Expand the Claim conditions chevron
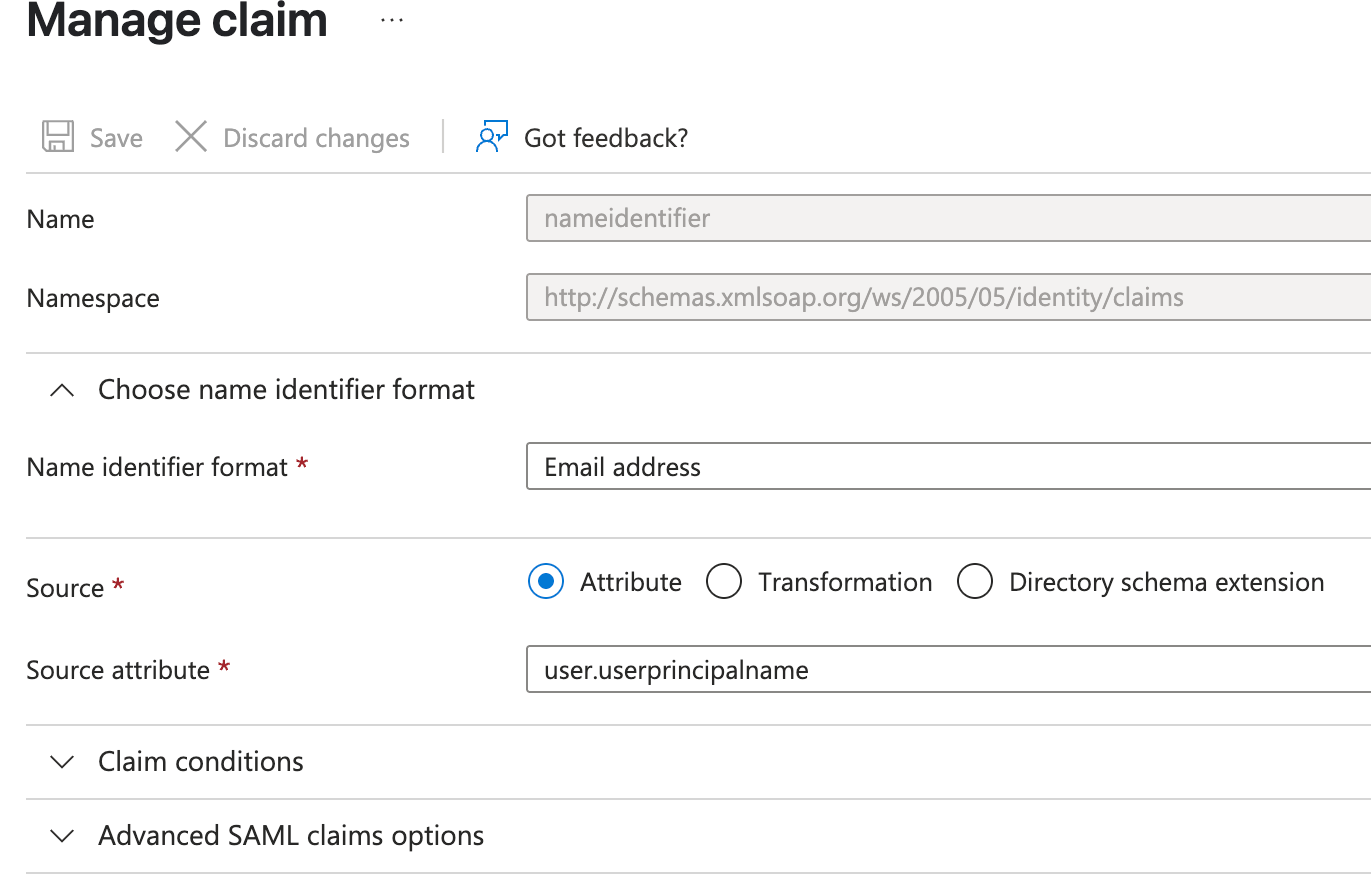 [x=62, y=762]
